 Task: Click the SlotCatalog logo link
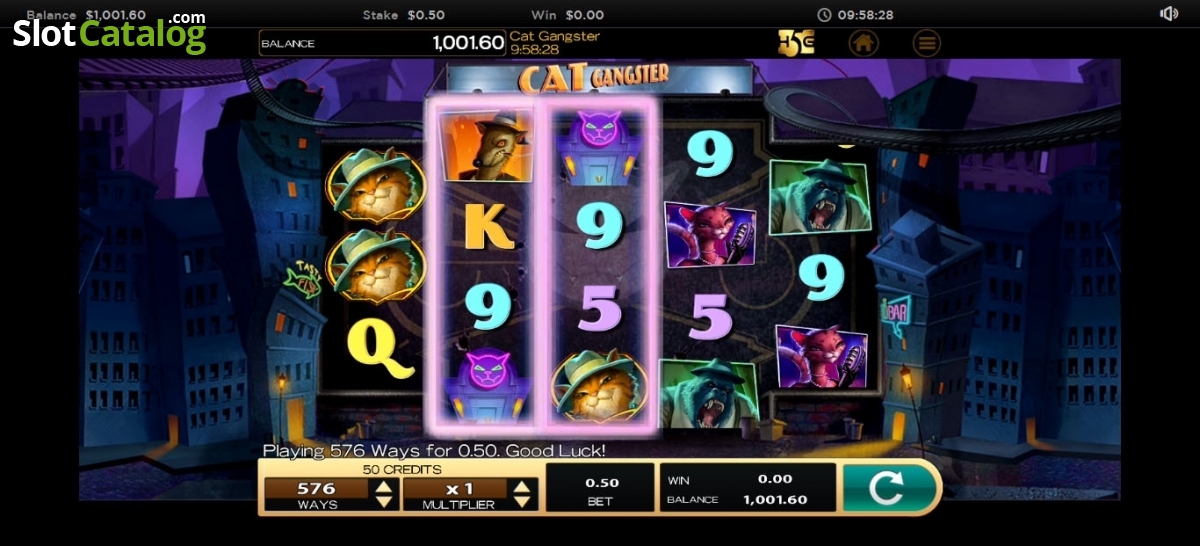[109, 33]
